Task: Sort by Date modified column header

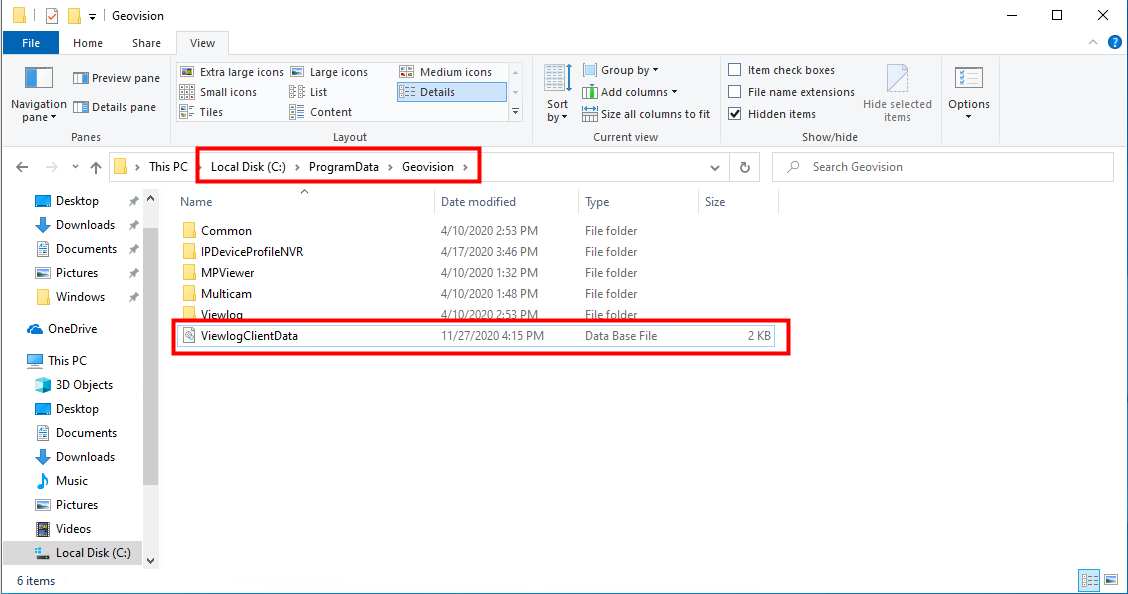Action: coord(506,202)
